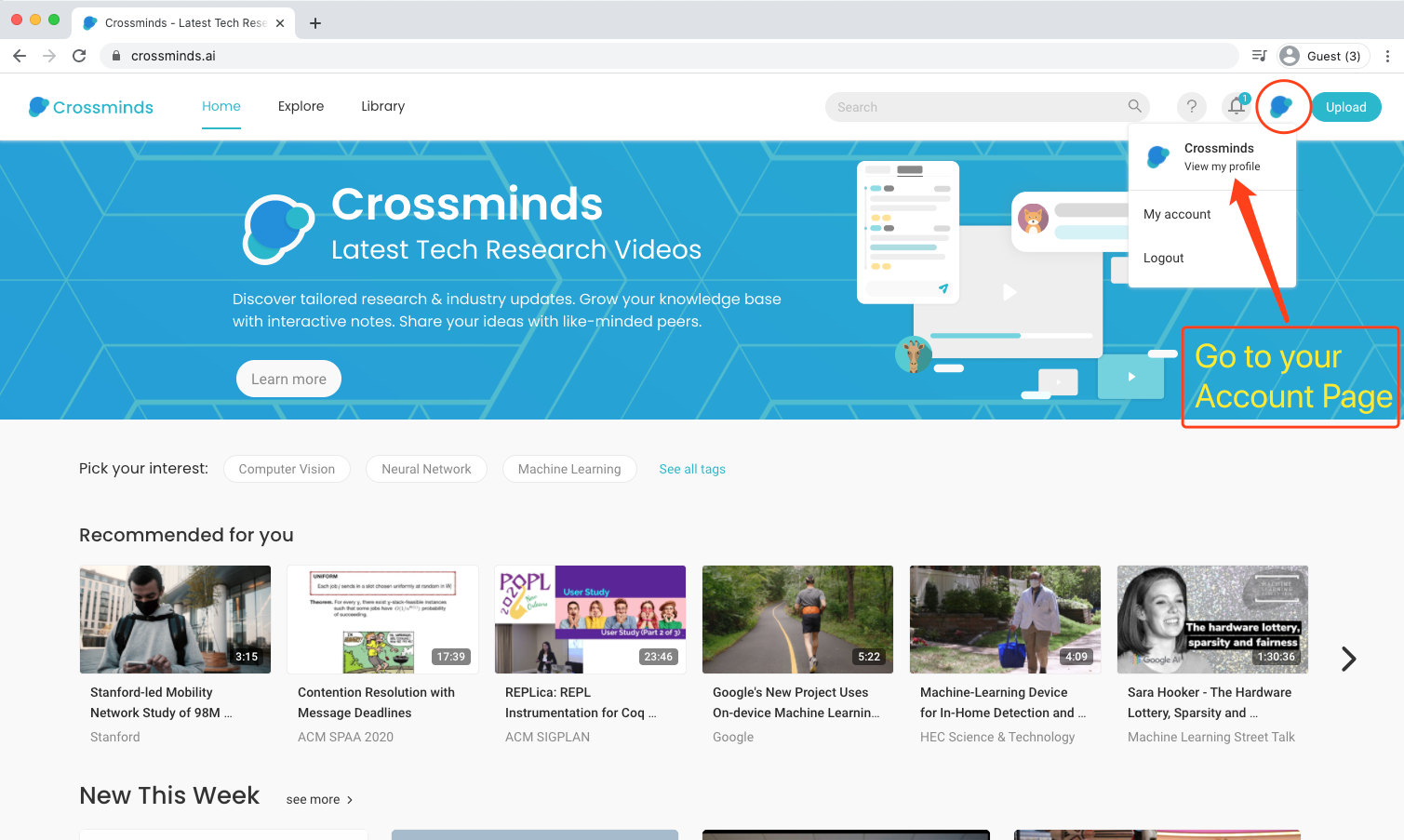Image resolution: width=1404 pixels, height=840 pixels.
Task: Show next recommended videos with right chevron
Action: (1348, 659)
